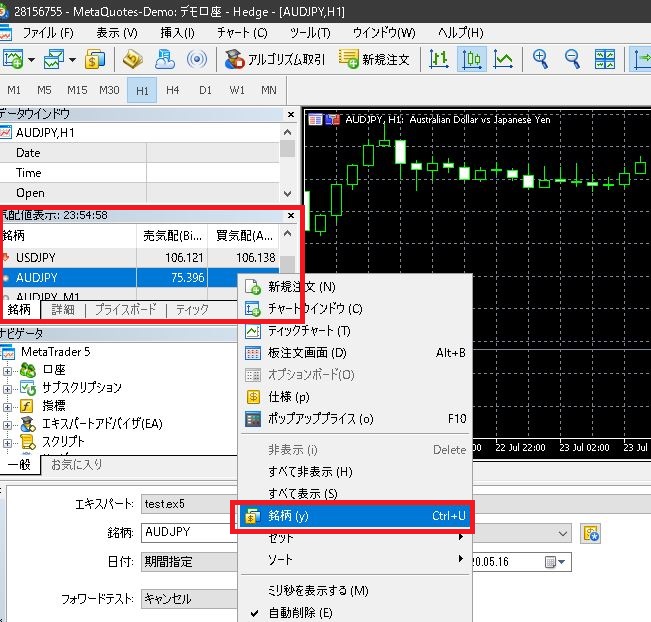This screenshot has height=622, width=651.
Task: Open the ソート submenu
Action: click(x=356, y=559)
